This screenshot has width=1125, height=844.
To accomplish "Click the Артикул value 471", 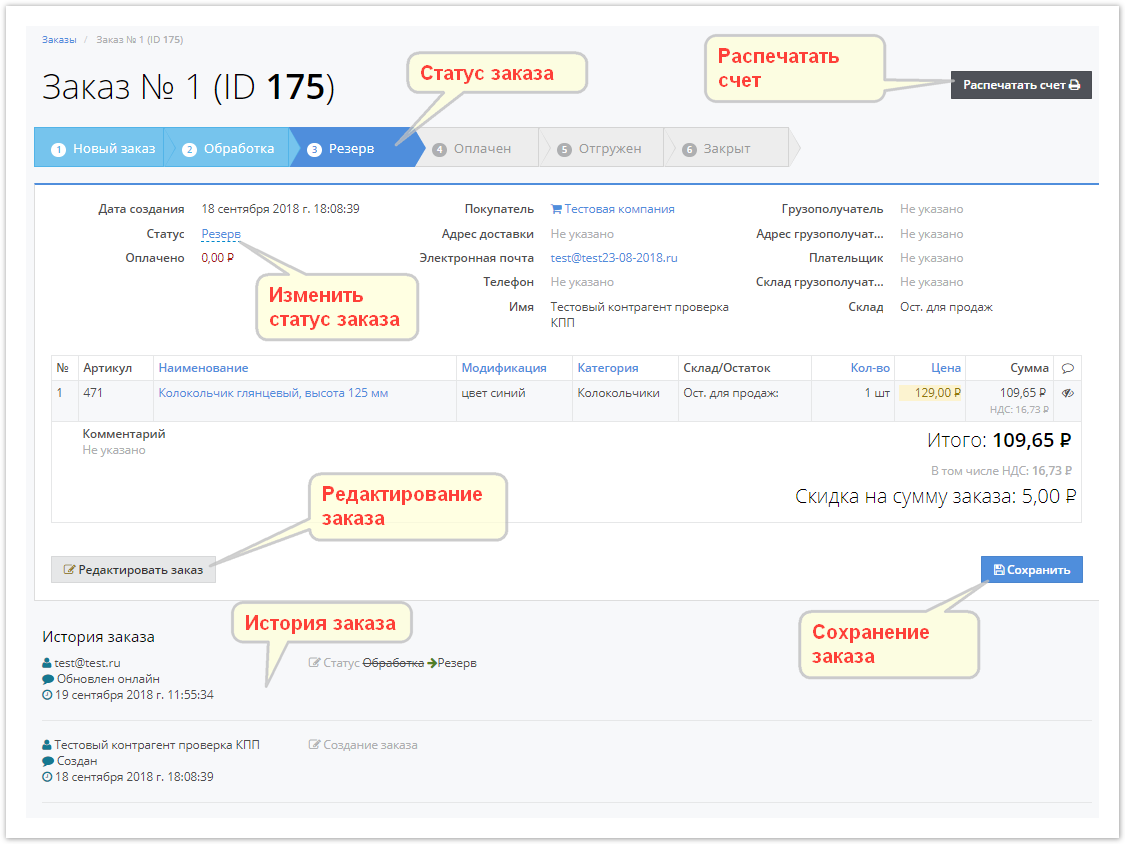I will 93,393.
